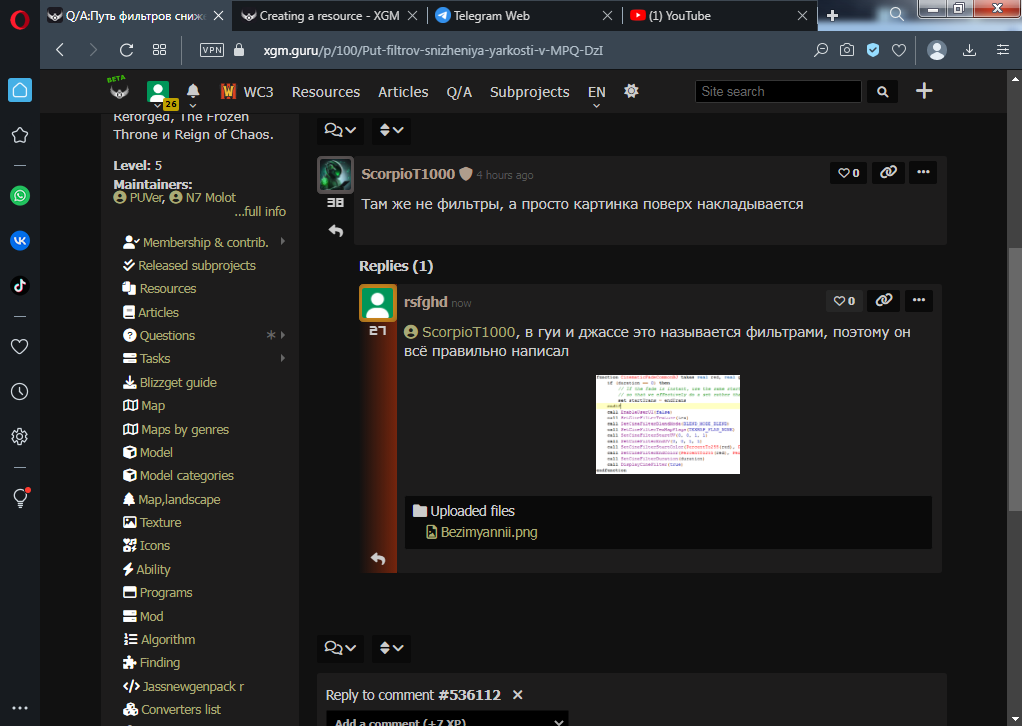The image size is (1022, 726).
Task: Switch to Creating a resource - XGM tab
Action: 329,16
